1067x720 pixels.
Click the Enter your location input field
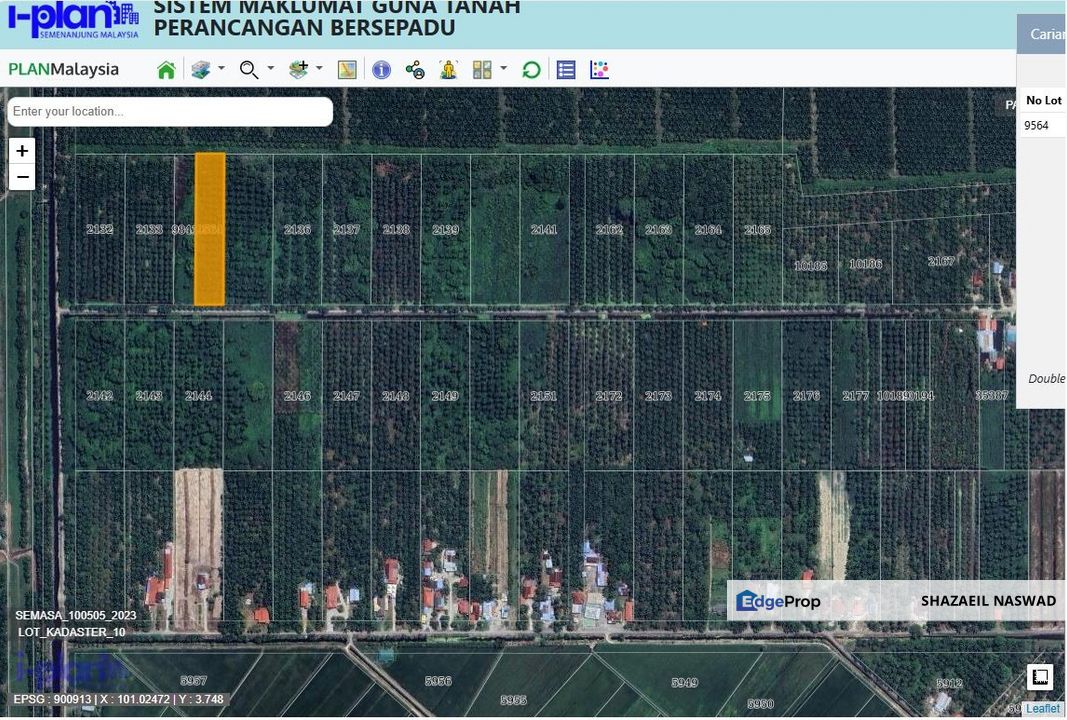[x=170, y=111]
